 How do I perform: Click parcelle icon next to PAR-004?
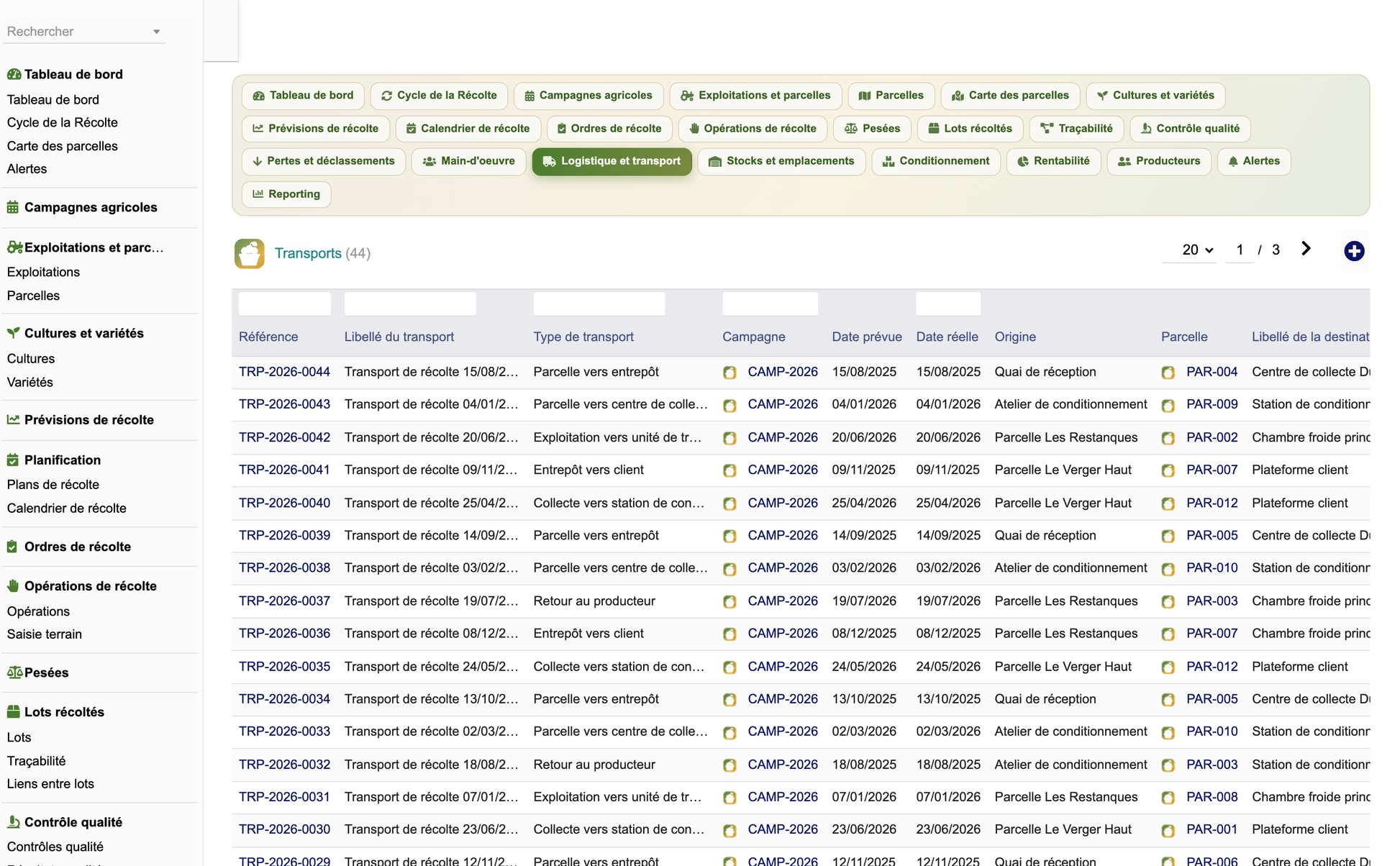[1168, 373]
